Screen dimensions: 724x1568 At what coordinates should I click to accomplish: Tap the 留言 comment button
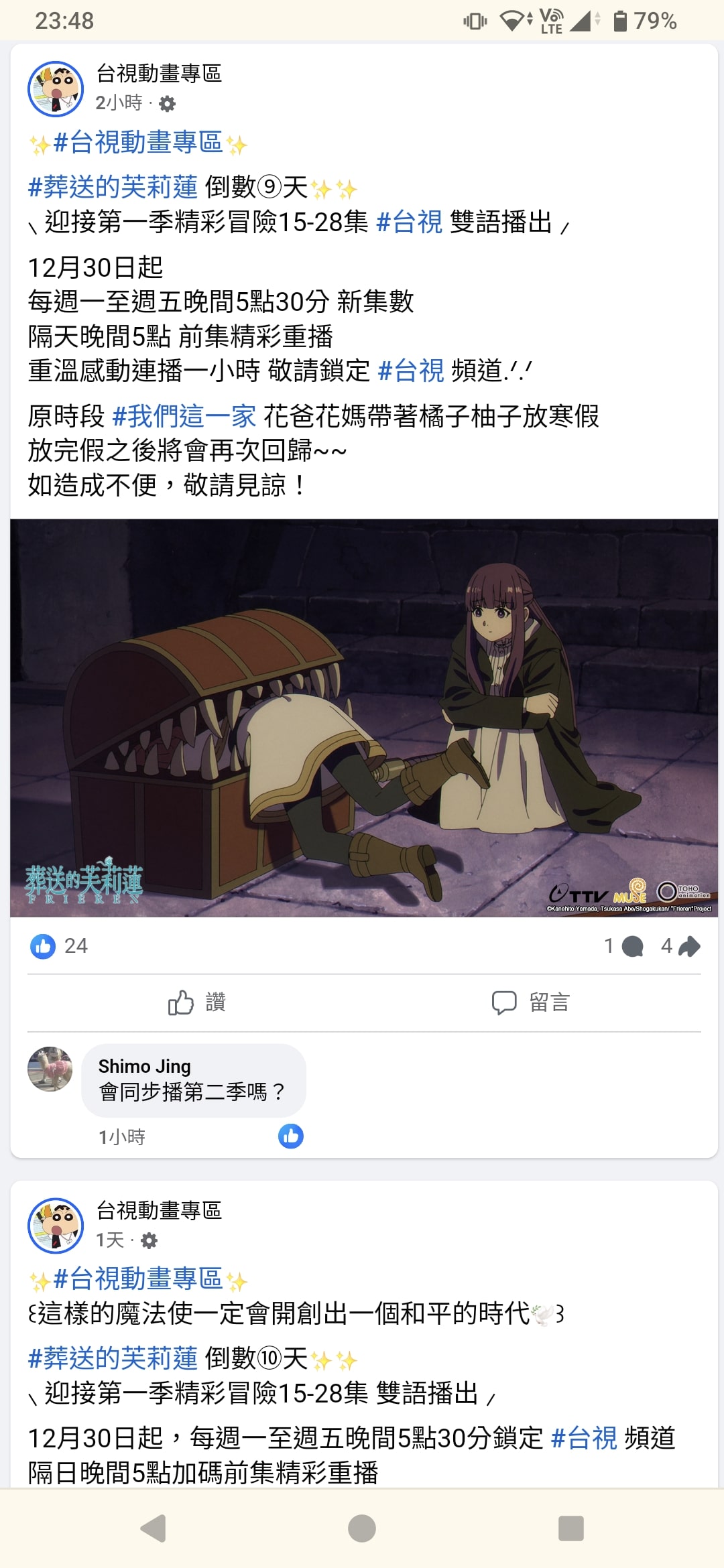click(531, 1002)
